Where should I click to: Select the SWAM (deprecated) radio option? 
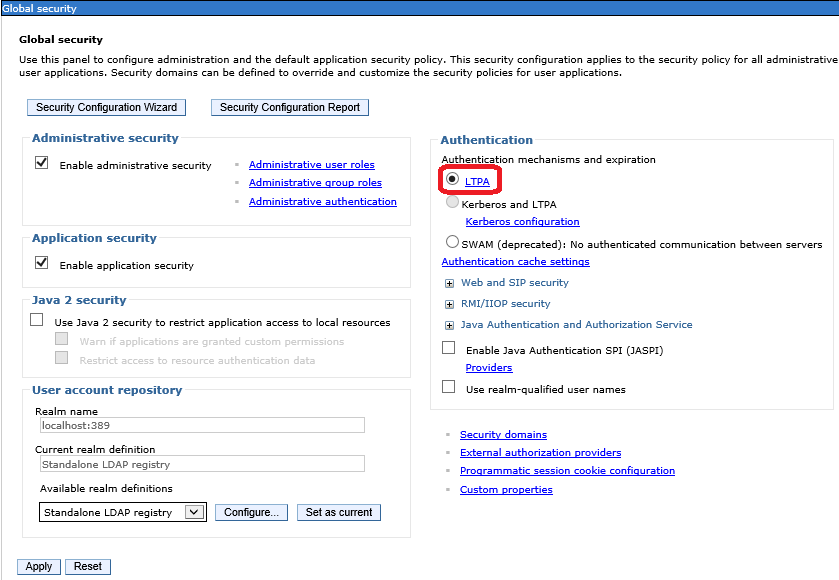453,242
